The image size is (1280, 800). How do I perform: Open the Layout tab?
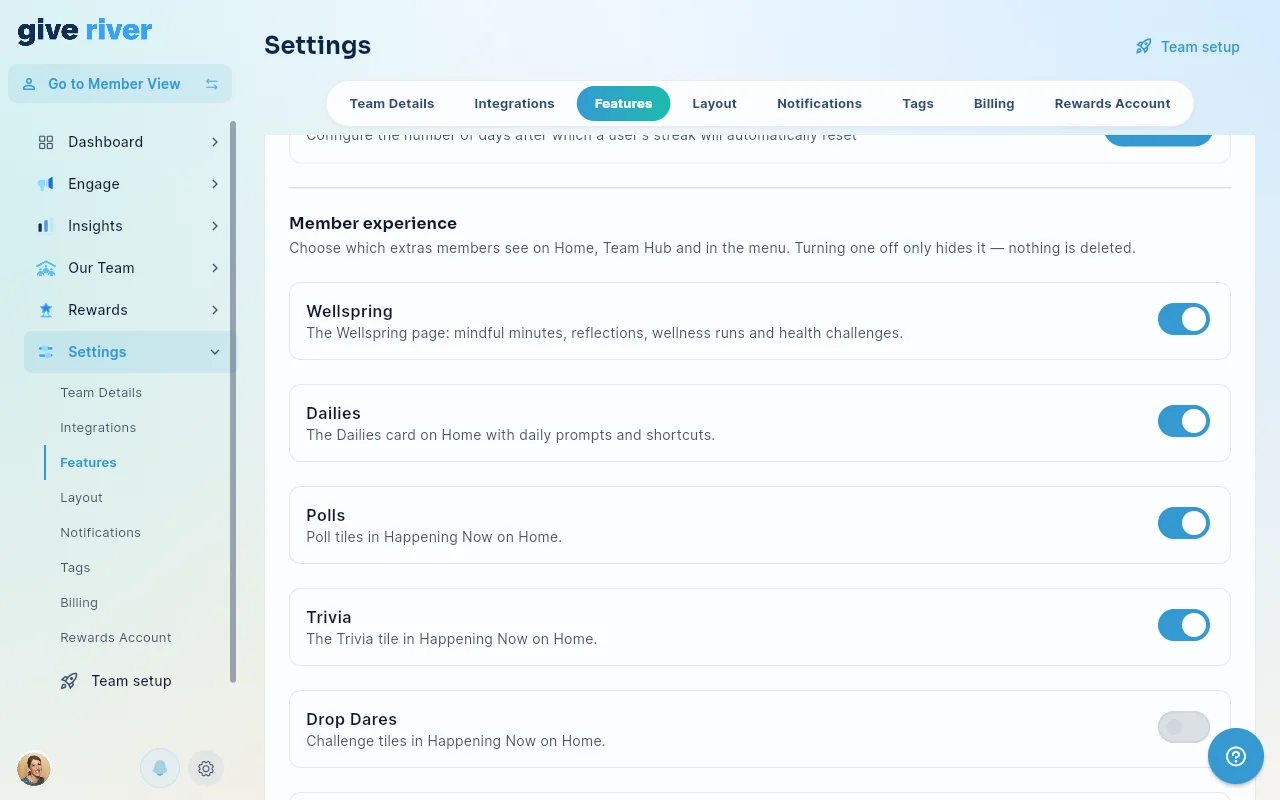pos(714,103)
